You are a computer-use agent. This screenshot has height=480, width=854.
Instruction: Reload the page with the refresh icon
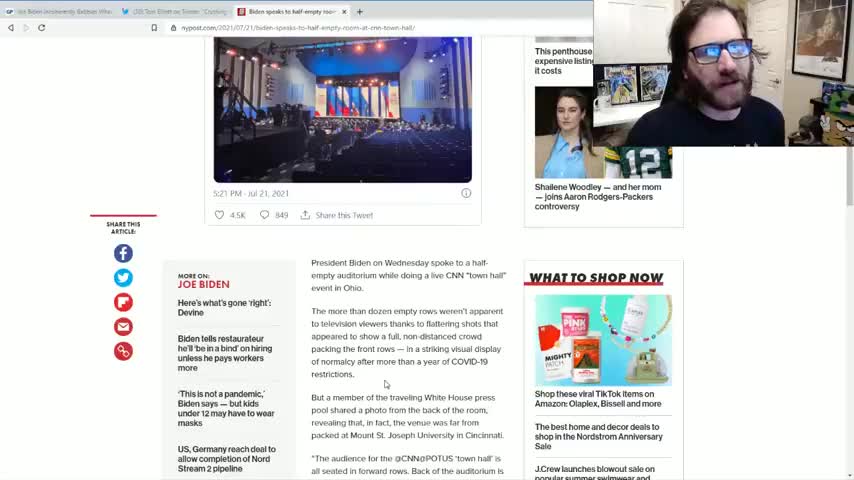pos(42,28)
